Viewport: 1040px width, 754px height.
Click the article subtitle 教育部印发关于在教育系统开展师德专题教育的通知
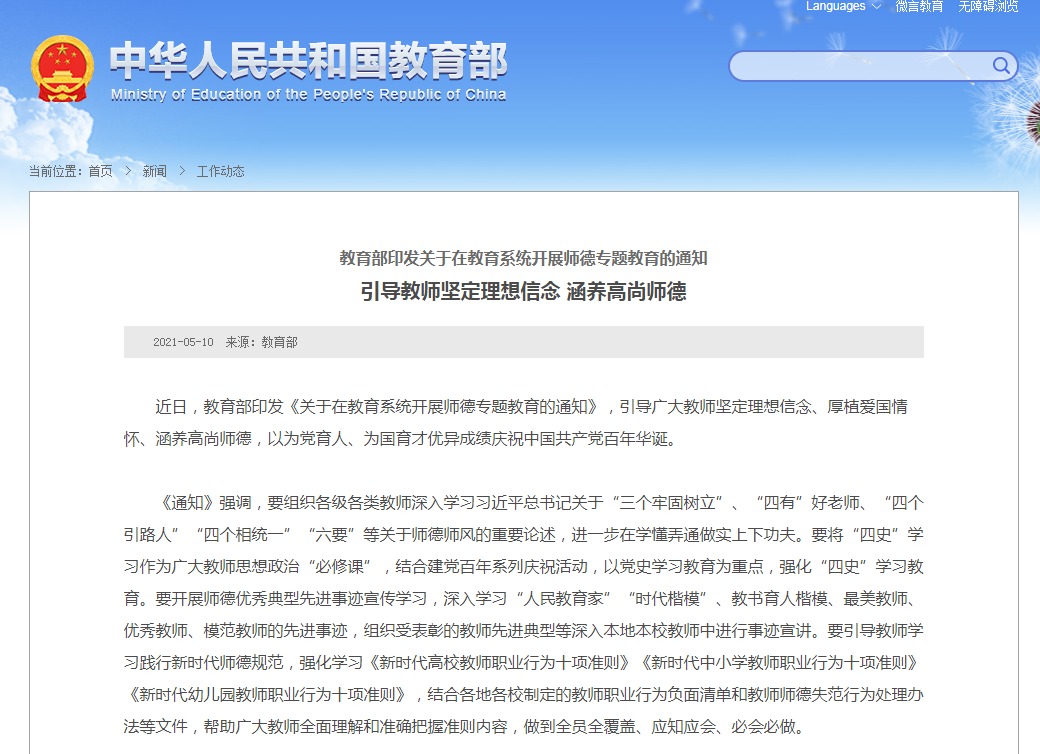(523, 258)
